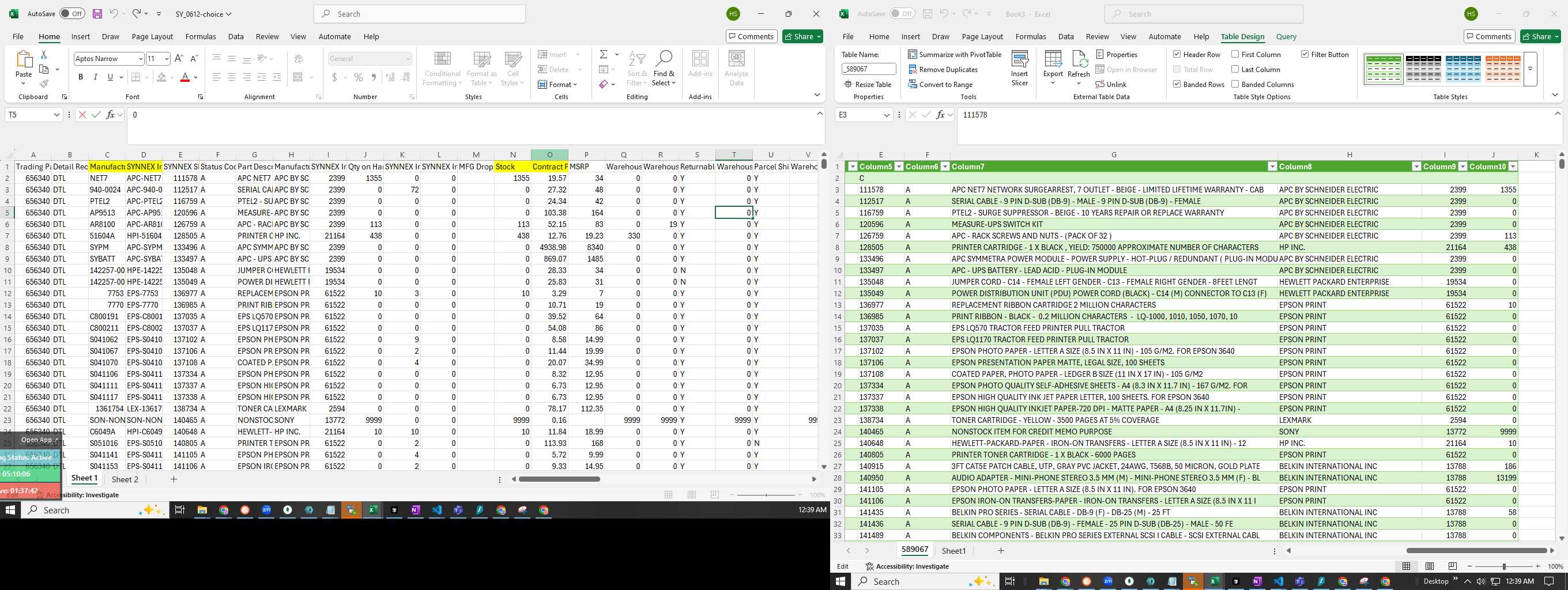The image size is (1568, 590).
Task: Click the Search box in left Excel title bar
Action: 420,14
